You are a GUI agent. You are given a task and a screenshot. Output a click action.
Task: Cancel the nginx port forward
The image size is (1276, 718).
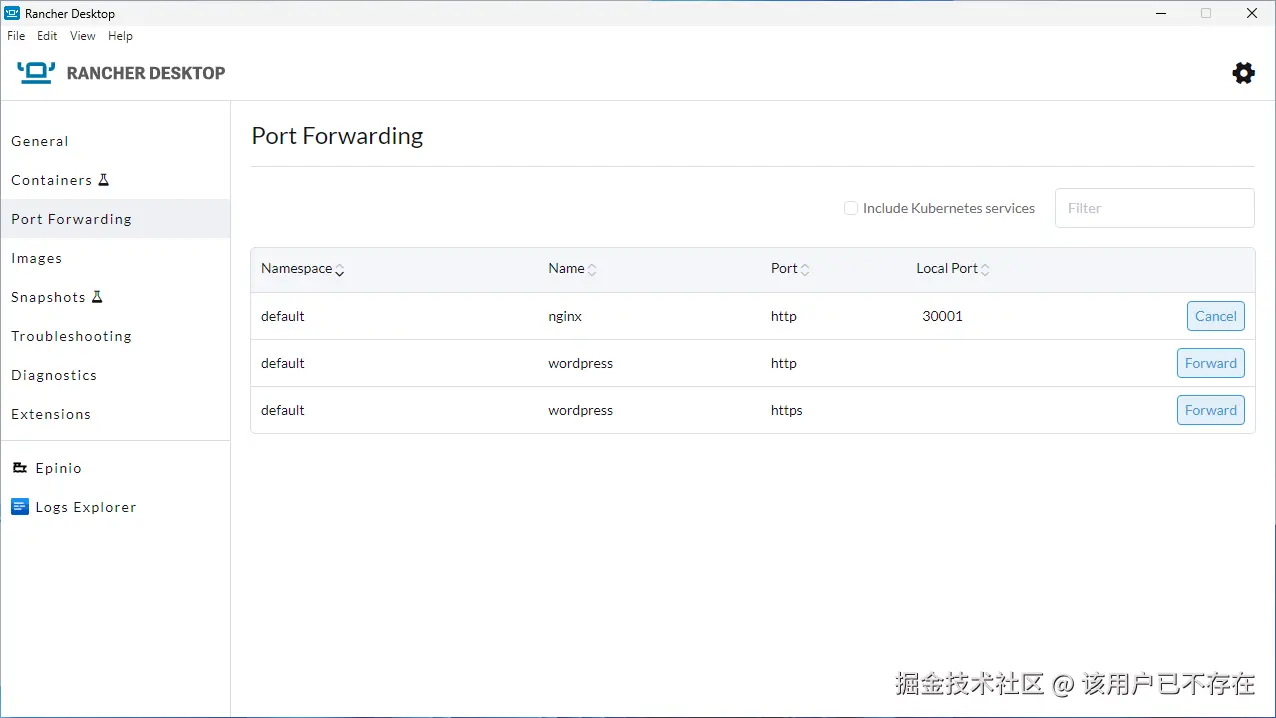[x=1216, y=316]
